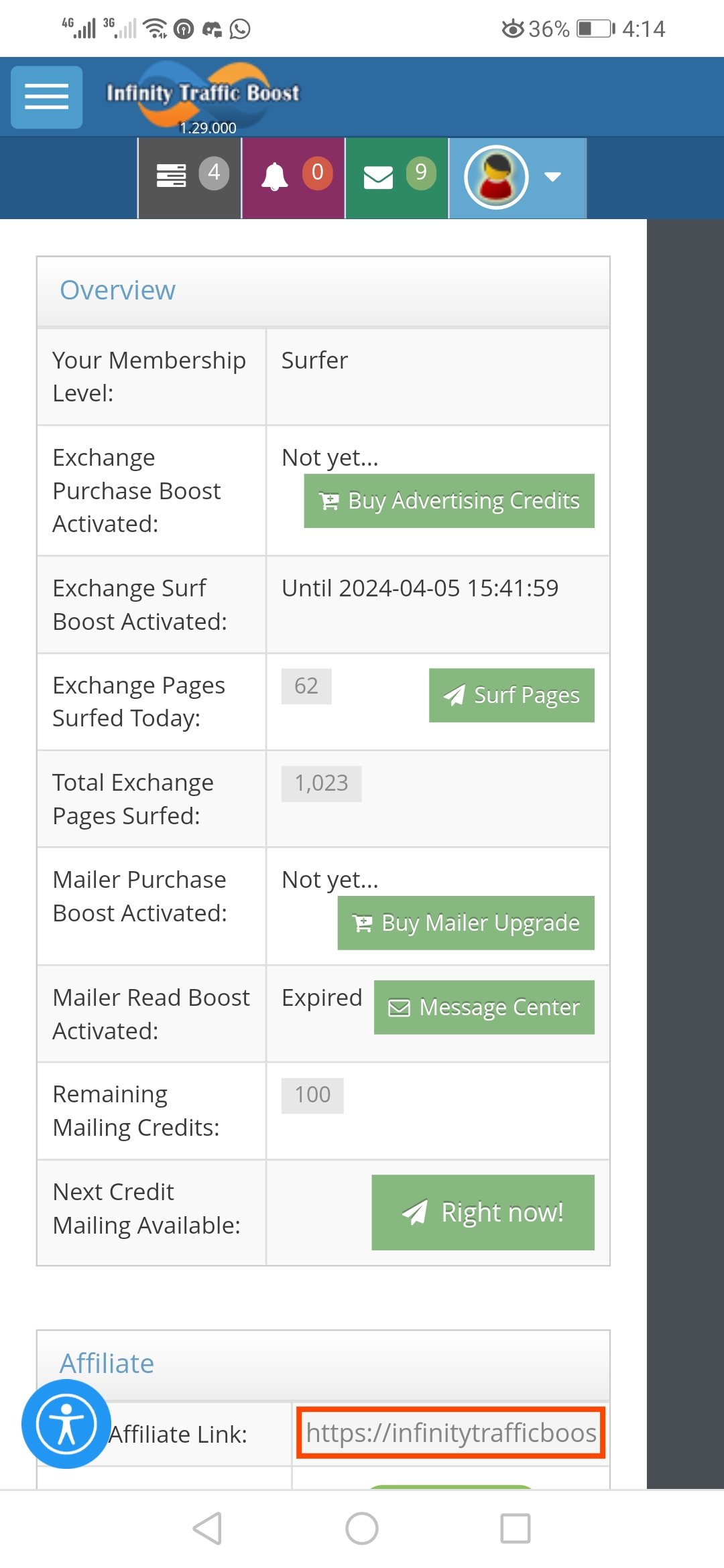724x1568 pixels.
Task: Click the Remaining Mailing Credits: label
Action: 136,1111
